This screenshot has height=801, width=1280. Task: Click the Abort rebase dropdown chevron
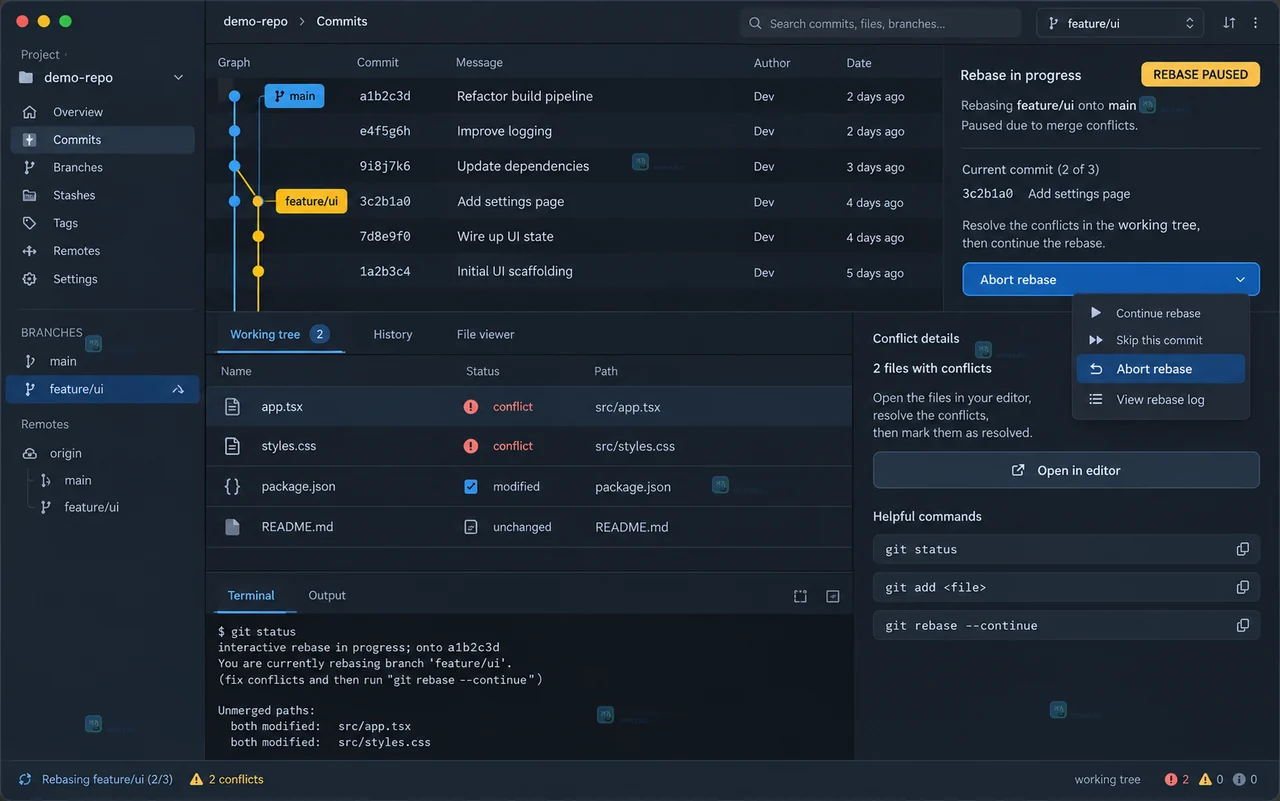click(1240, 280)
